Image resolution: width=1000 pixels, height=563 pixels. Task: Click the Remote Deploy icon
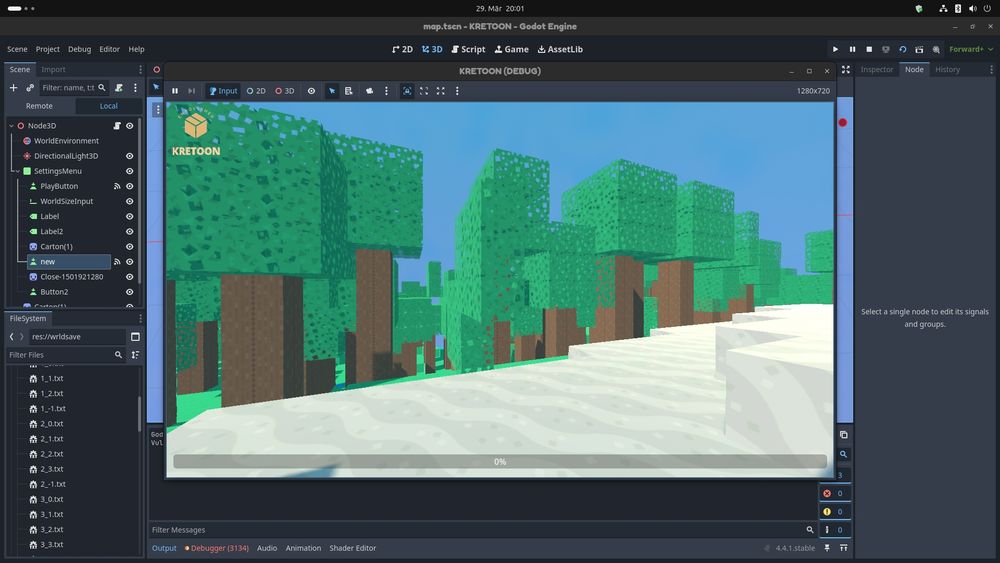(x=886, y=49)
